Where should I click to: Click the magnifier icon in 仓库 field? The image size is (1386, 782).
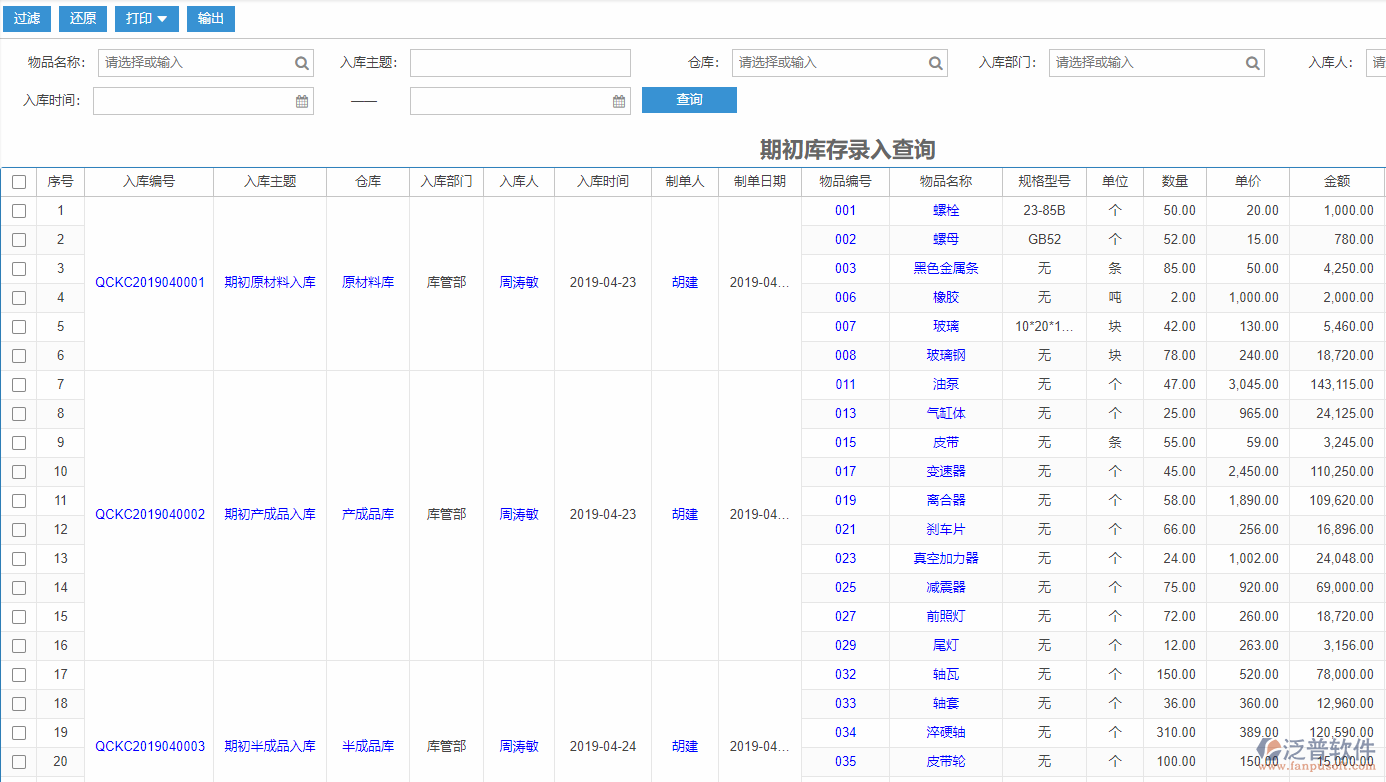(x=935, y=62)
